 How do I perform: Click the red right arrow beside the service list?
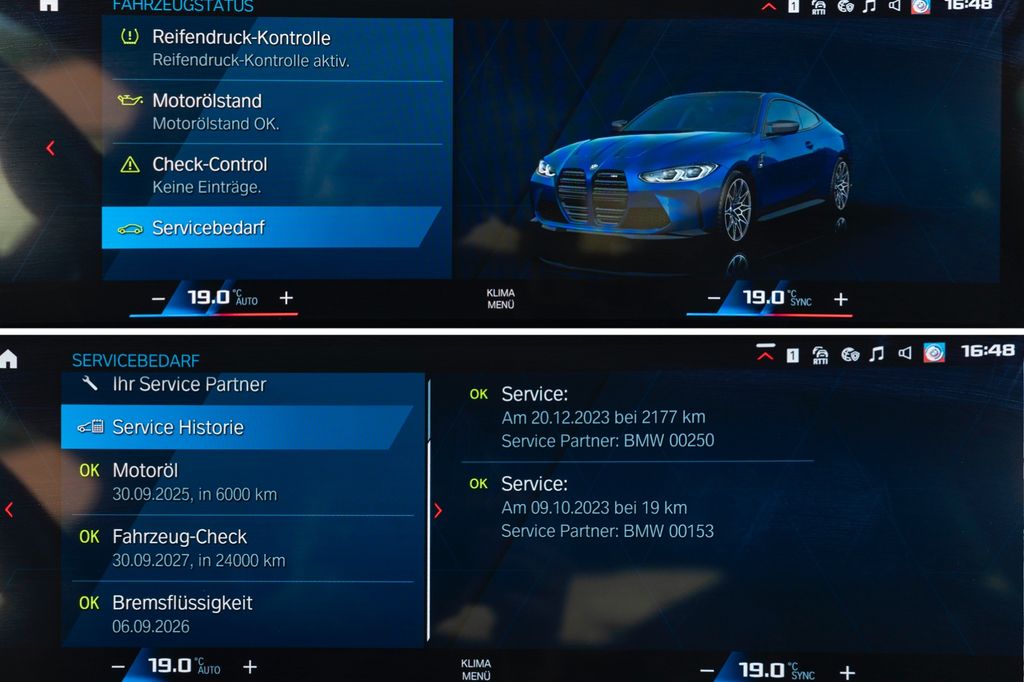tap(437, 510)
